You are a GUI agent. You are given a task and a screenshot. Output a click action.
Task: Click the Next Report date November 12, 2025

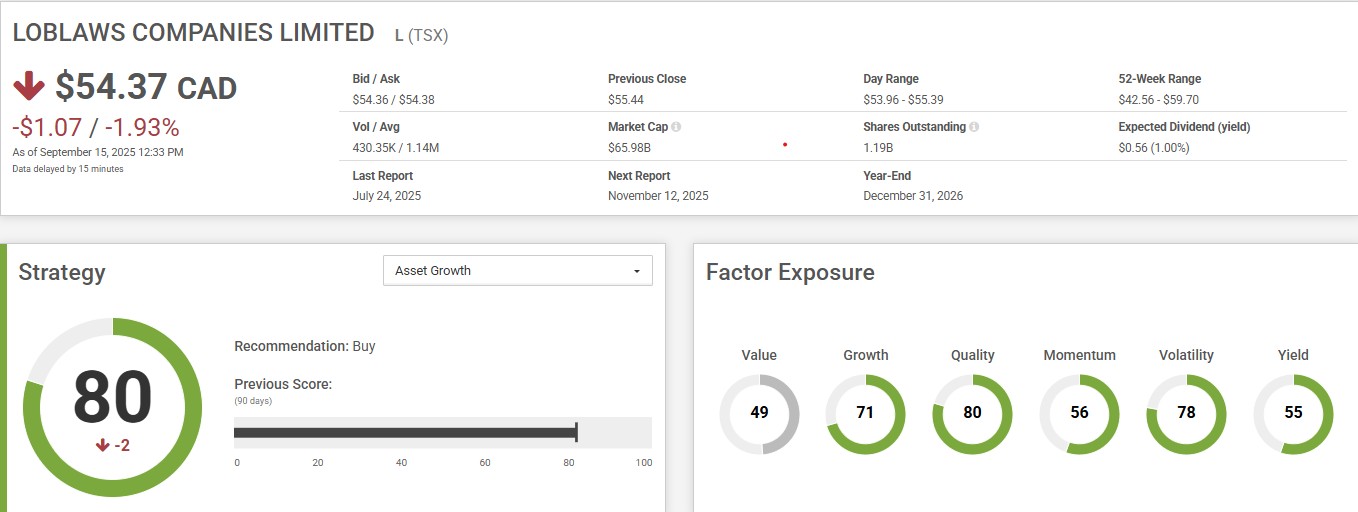pyautogui.click(x=658, y=196)
